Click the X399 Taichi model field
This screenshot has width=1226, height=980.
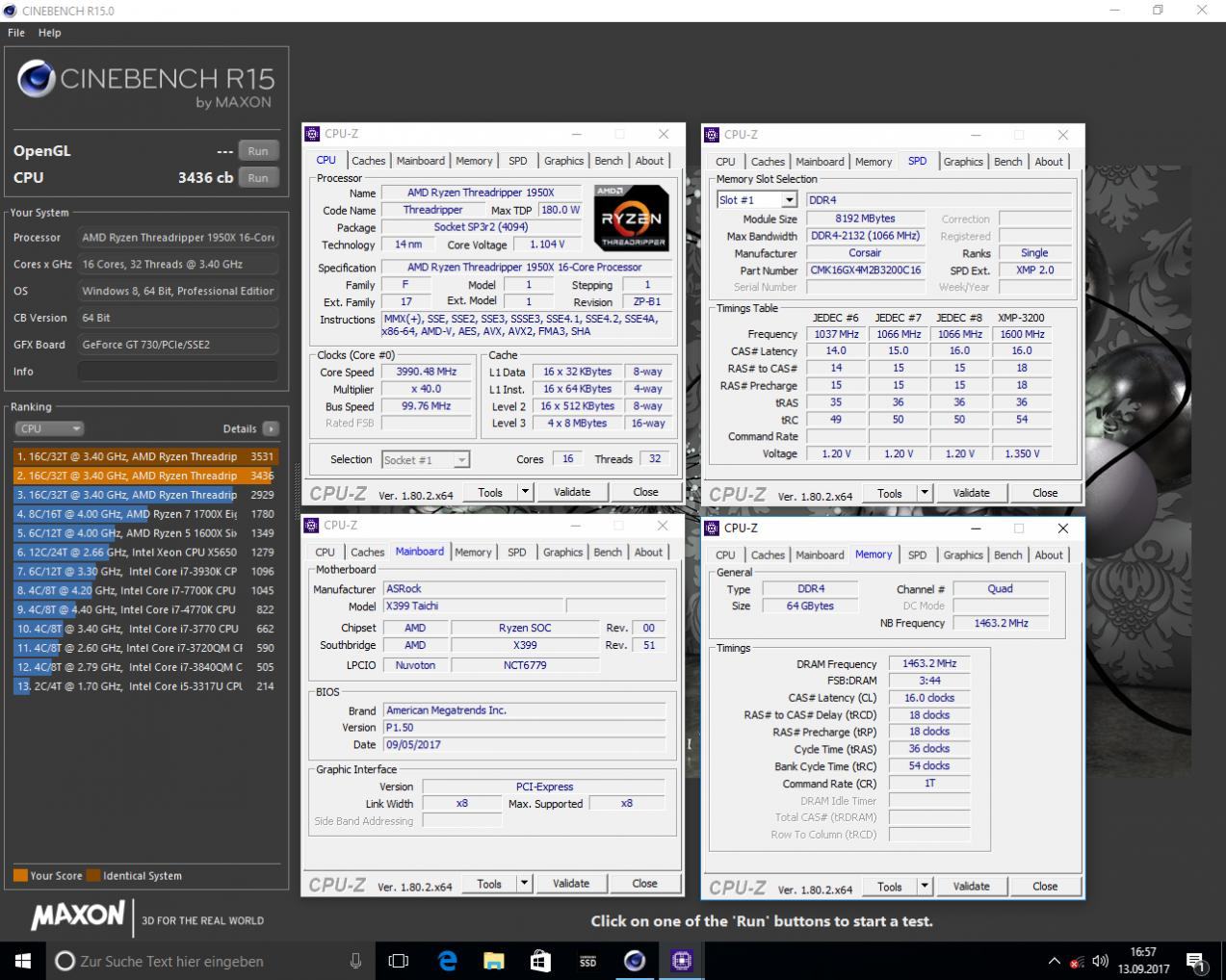[x=472, y=606]
